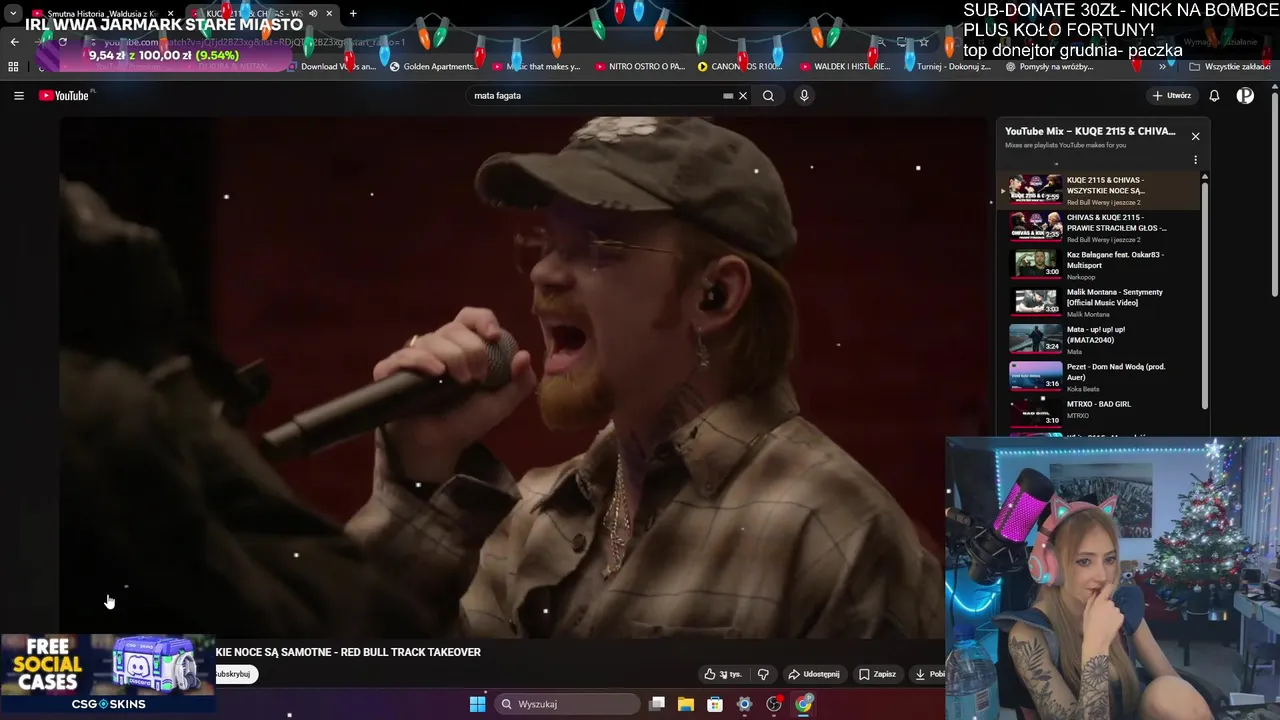Play Pezet - Dom Nad Wodą from playlist
1280x720 pixels.
point(1100,376)
